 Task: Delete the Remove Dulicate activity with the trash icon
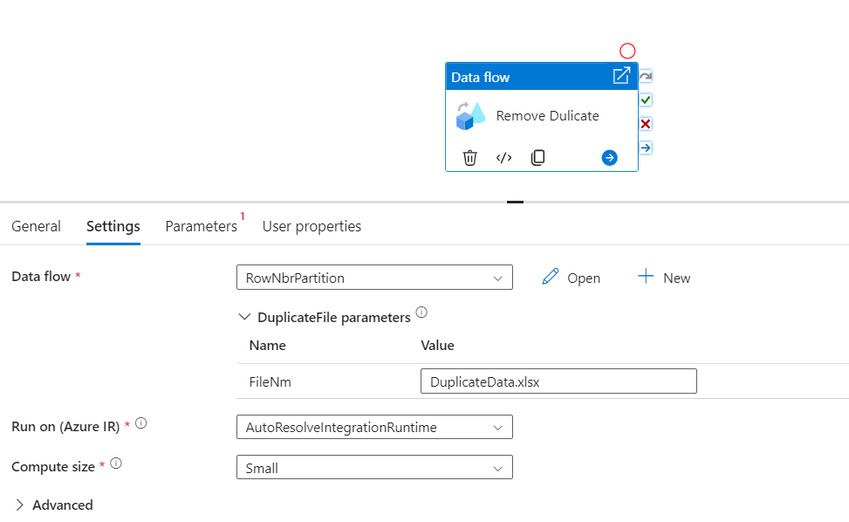469,158
